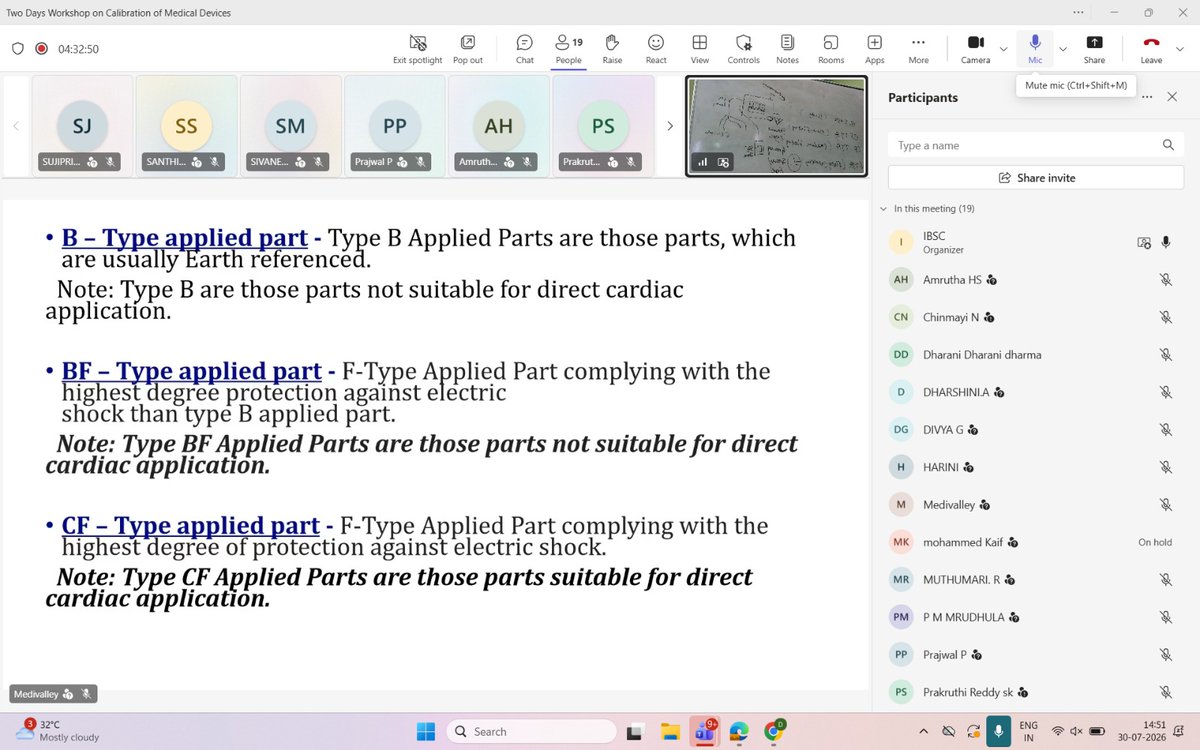
Task: Type a name search field
Action: pos(1035,145)
